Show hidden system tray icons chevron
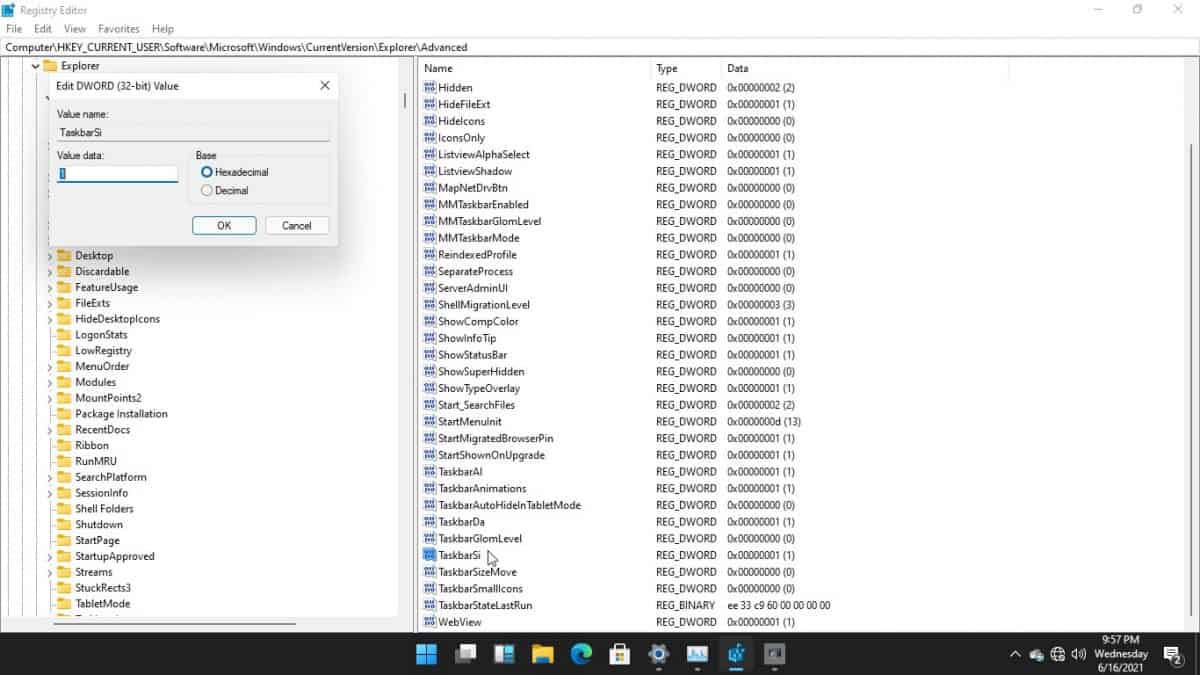The height and width of the screenshot is (675, 1200). click(x=1015, y=654)
